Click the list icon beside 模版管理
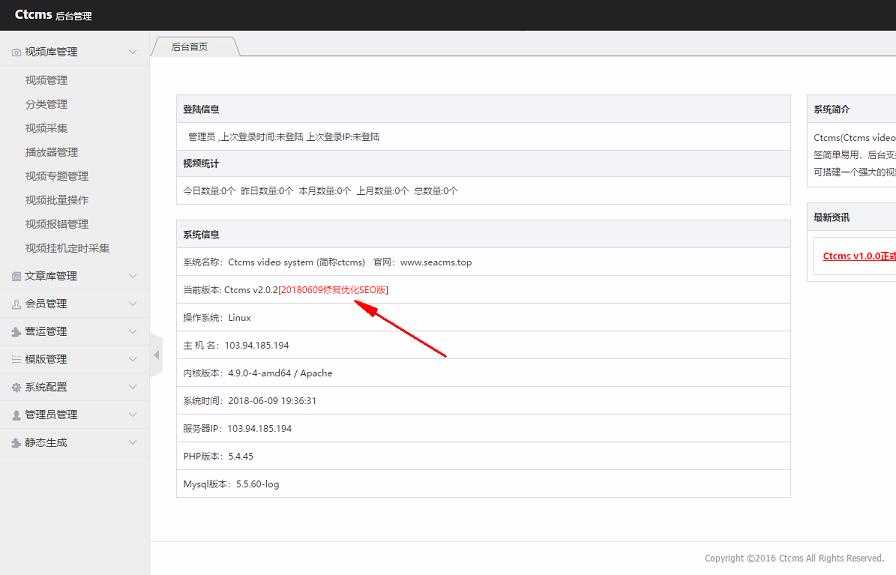Viewport: 896px width, 575px height. (x=17, y=360)
